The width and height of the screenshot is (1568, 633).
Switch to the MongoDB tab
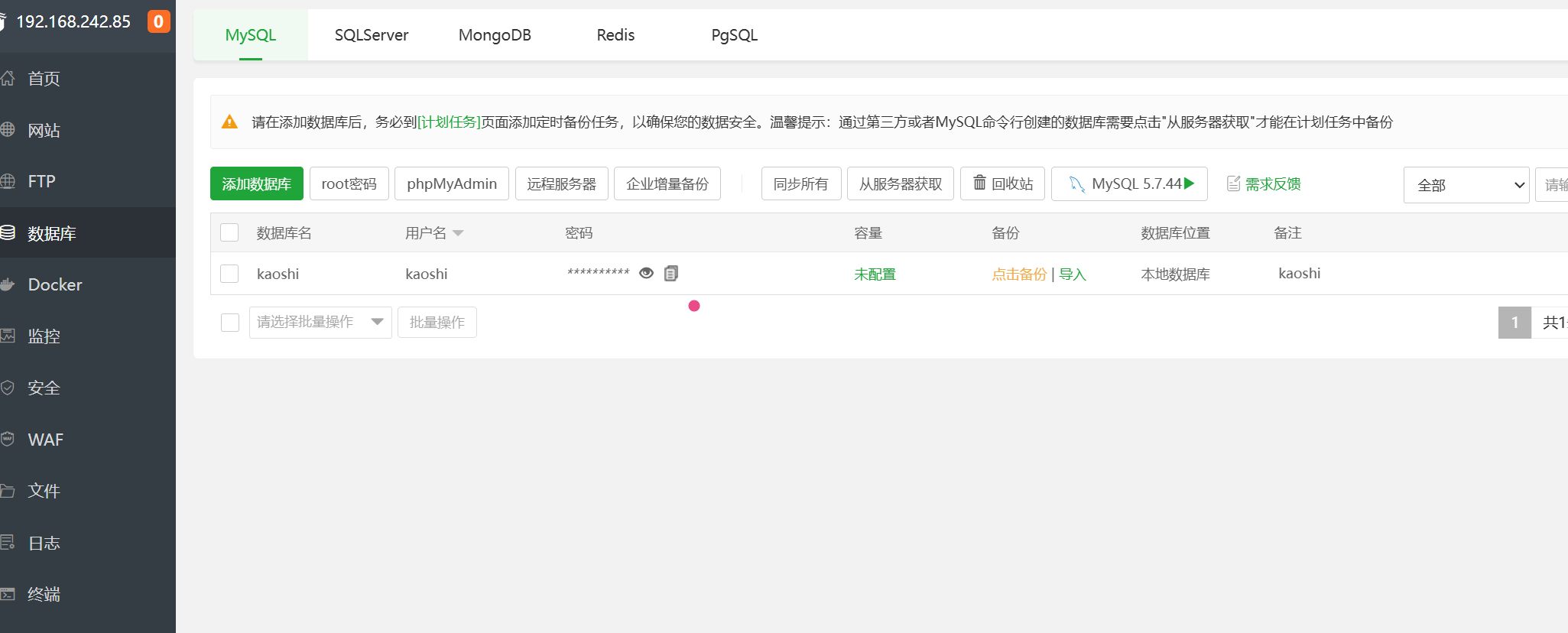click(x=495, y=35)
